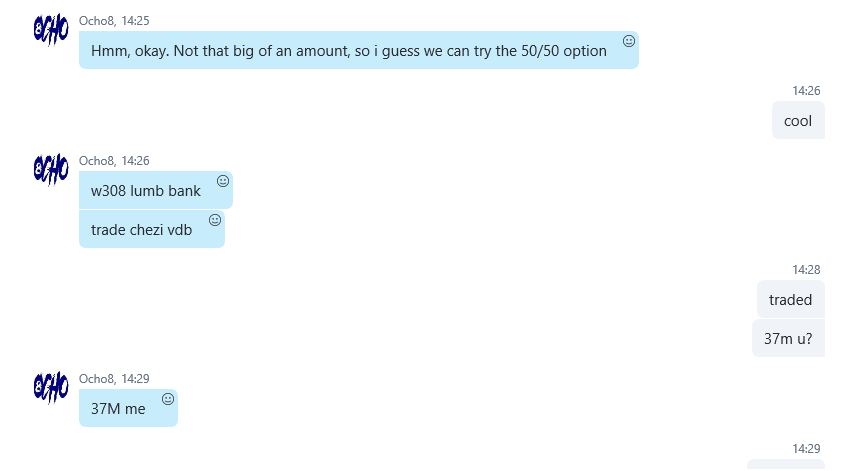Add reaction to the w308 lumb bank message
This screenshot has height=471, width=841.
tap(223, 181)
